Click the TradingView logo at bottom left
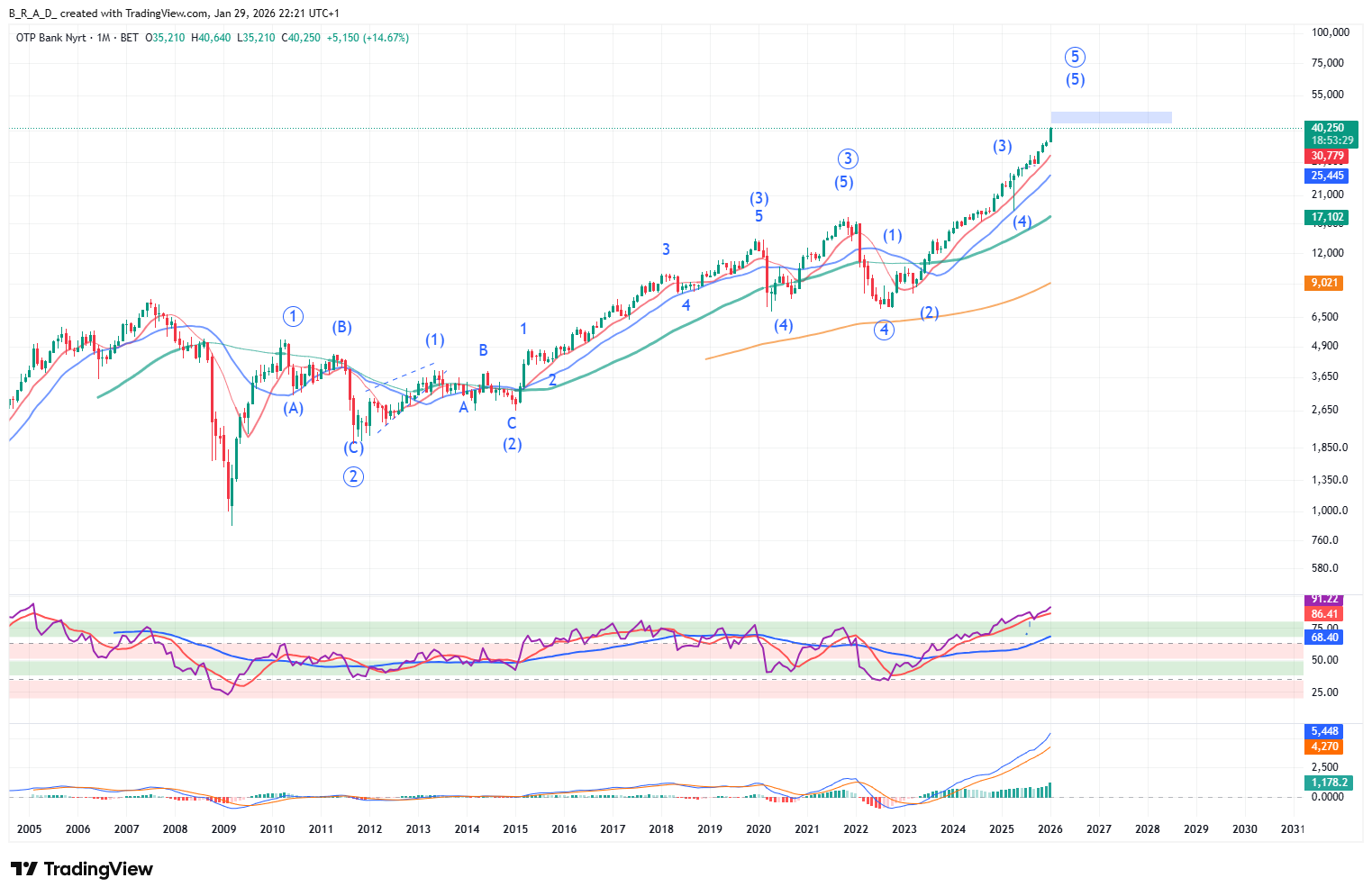1372x896 pixels. click(81, 869)
